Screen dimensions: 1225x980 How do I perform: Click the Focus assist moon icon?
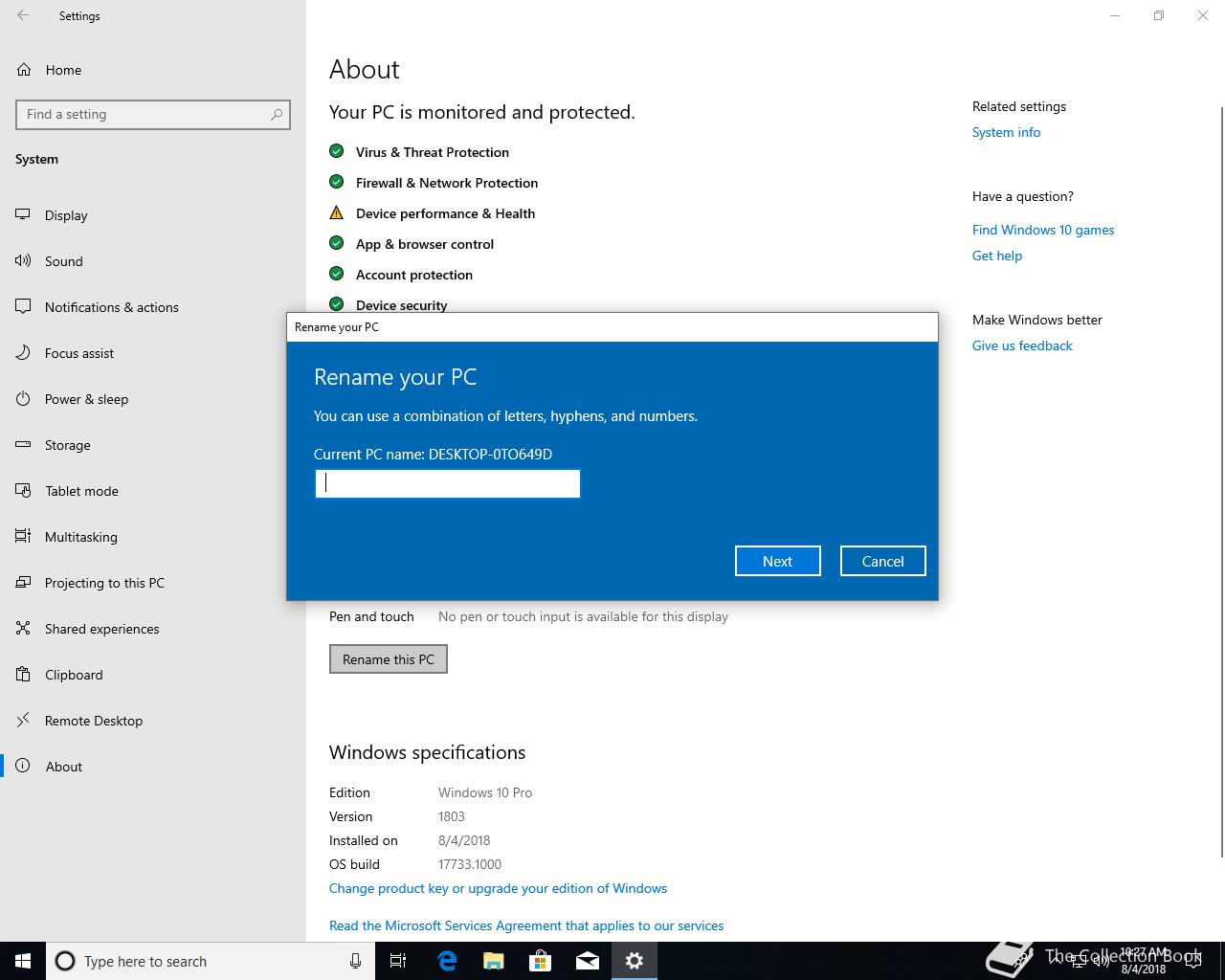click(x=24, y=353)
